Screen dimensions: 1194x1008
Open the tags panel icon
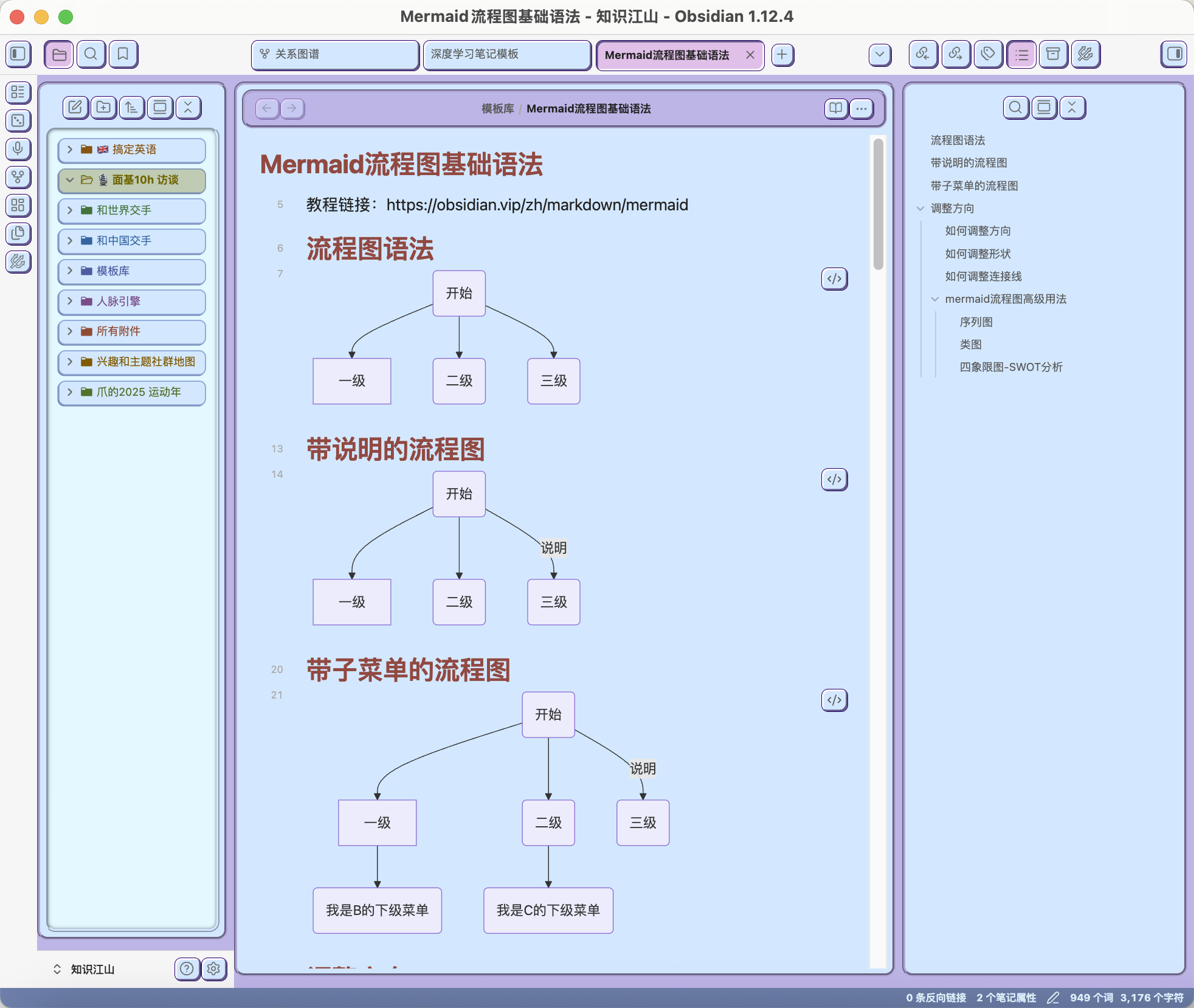tap(988, 54)
